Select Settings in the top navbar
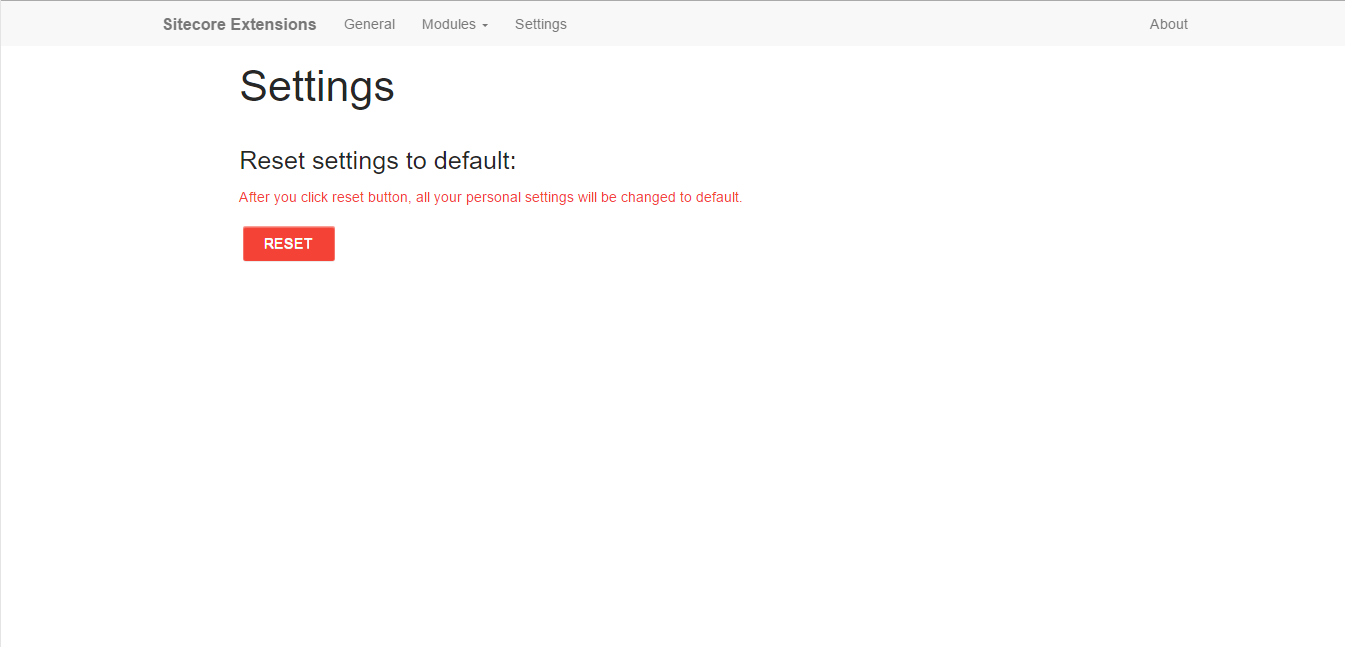1345x647 pixels. tap(541, 24)
